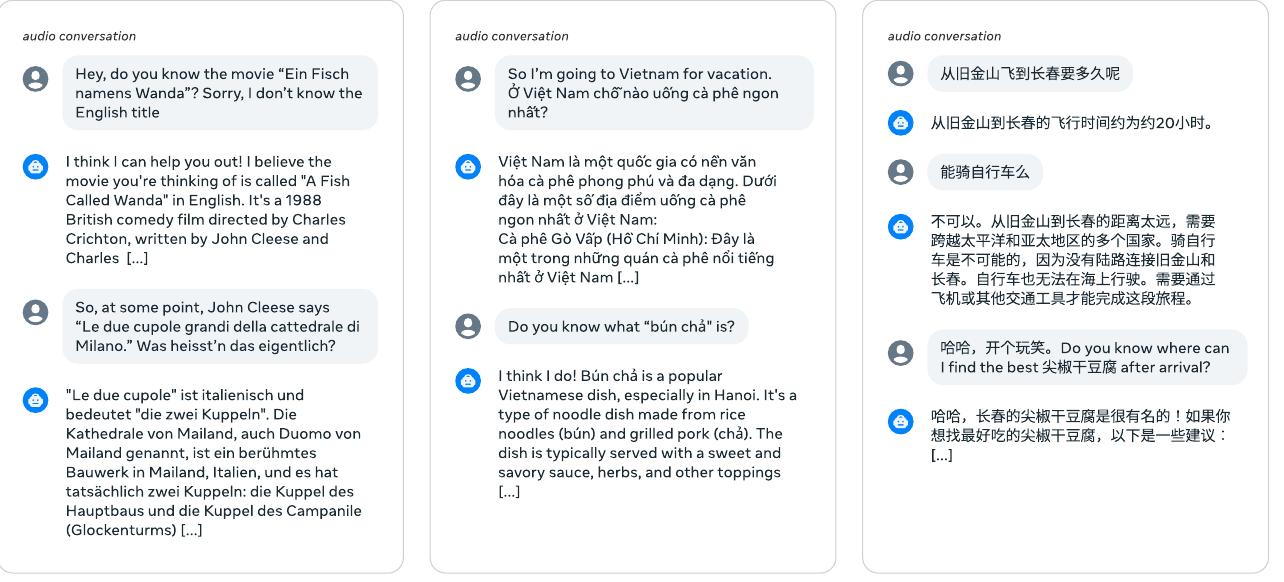Select the user avatar beside the John Cleese quote message
Viewport: 1284px width, 582px height.
point(36,312)
